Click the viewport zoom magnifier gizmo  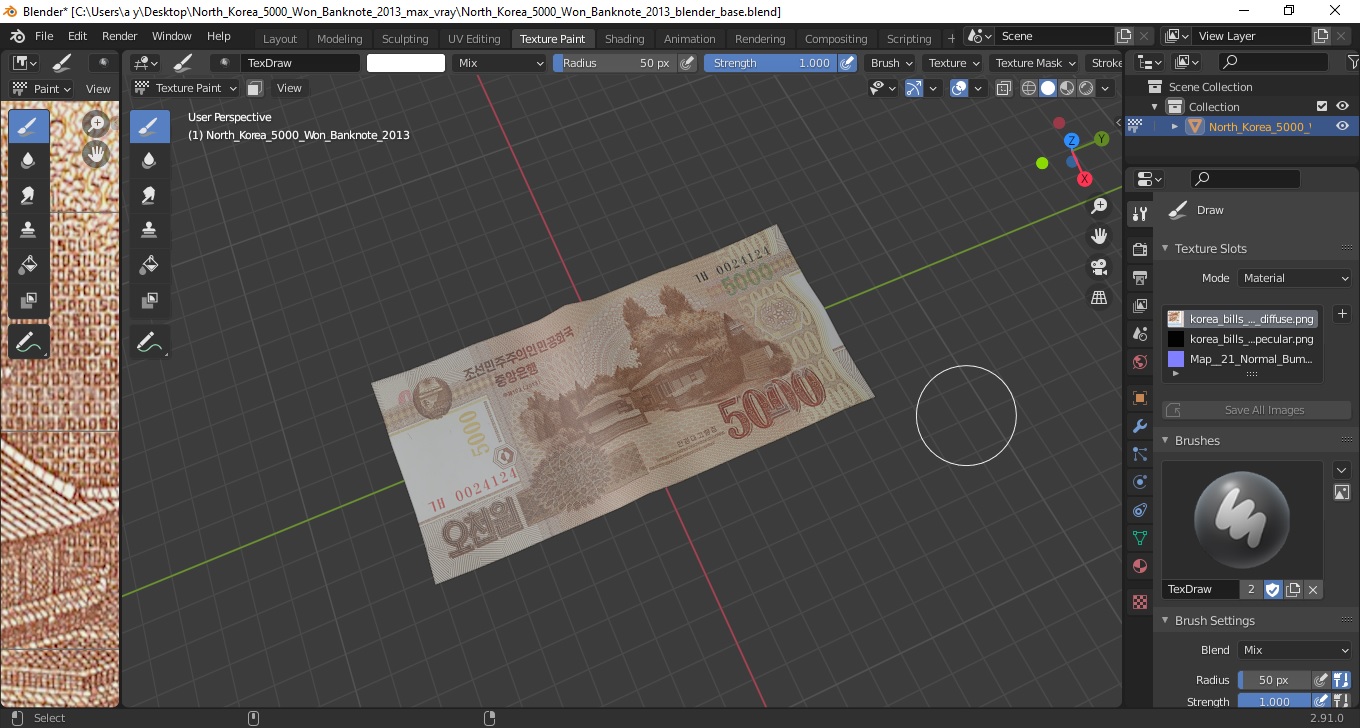pyautogui.click(x=1099, y=206)
